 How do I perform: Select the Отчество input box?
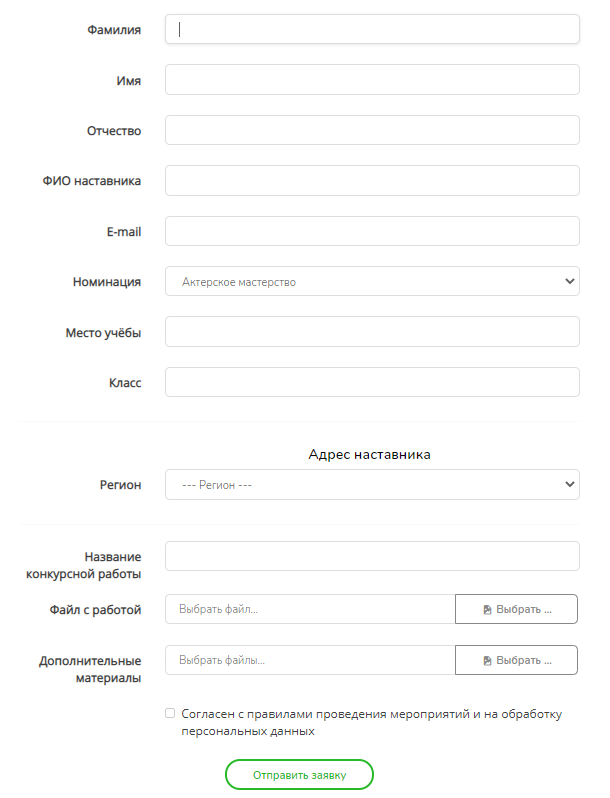point(372,130)
